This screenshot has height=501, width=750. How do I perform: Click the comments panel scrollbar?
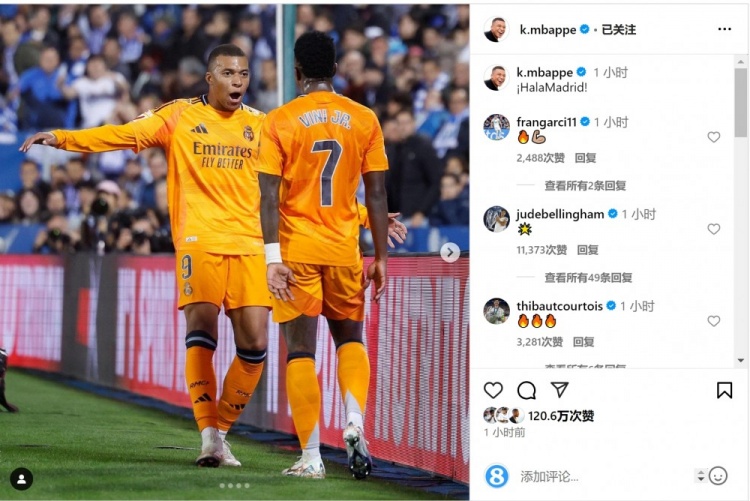coord(741,102)
